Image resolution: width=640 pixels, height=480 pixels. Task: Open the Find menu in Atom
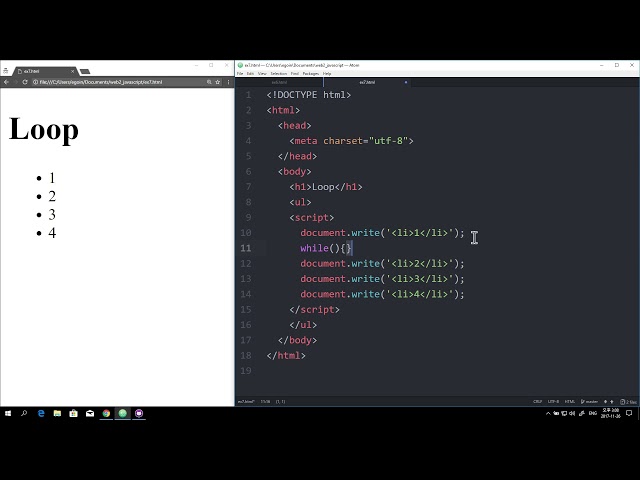coord(295,73)
